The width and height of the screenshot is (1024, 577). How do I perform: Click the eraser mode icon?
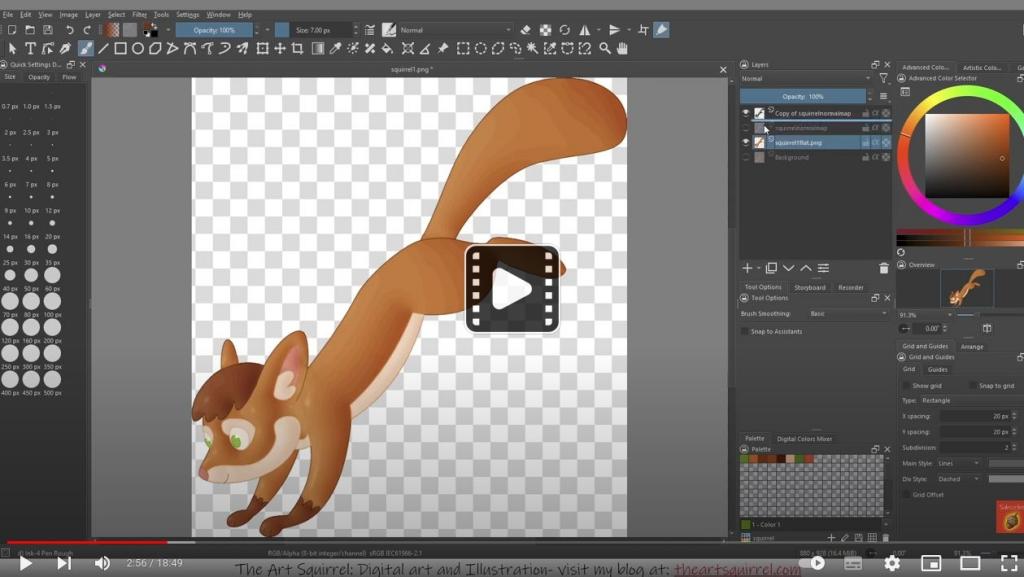point(526,30)
